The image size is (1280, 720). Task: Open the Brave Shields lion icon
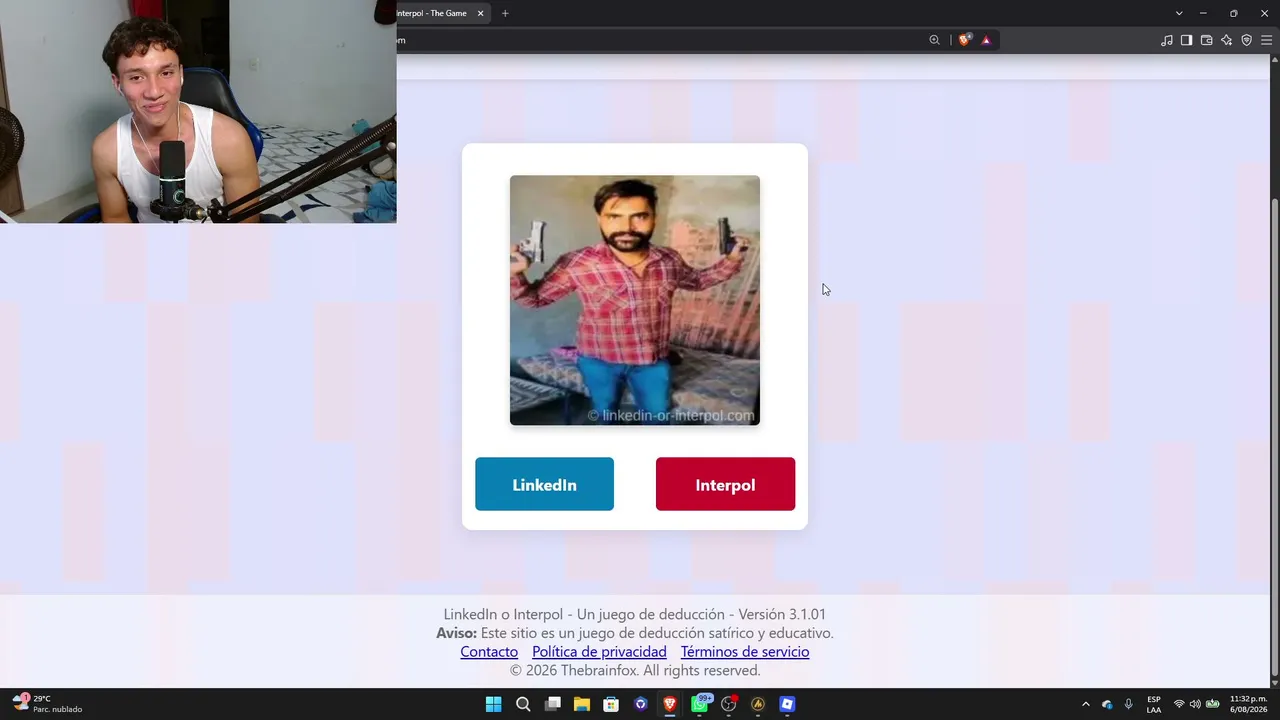[x=964, y=40]
